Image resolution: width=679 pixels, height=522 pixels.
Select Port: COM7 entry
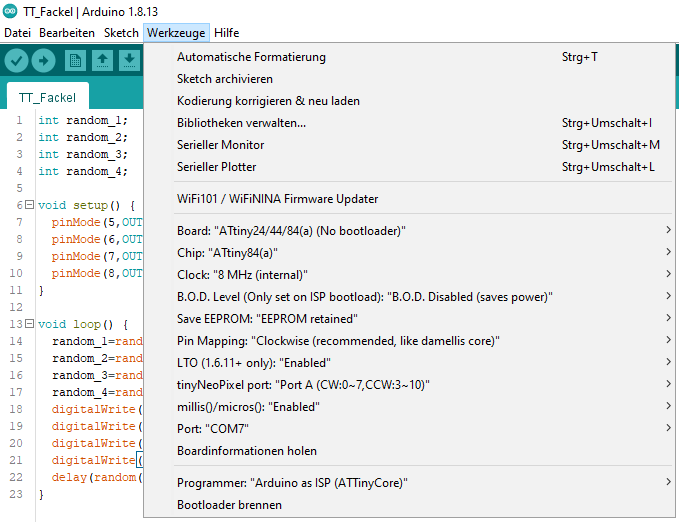coord(409,429)
